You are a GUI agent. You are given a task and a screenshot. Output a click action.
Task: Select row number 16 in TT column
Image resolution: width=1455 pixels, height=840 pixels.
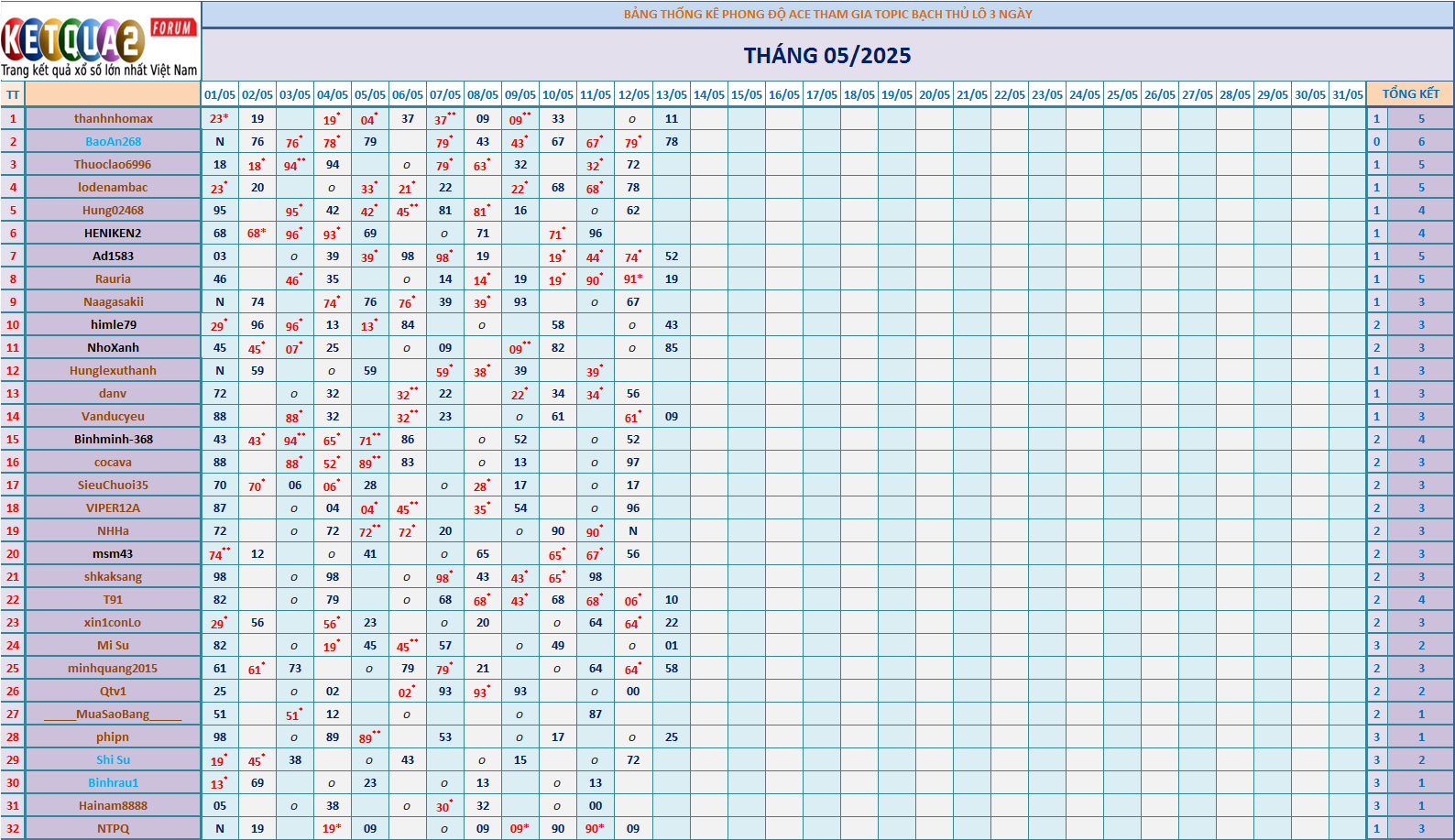pos(13,462)
